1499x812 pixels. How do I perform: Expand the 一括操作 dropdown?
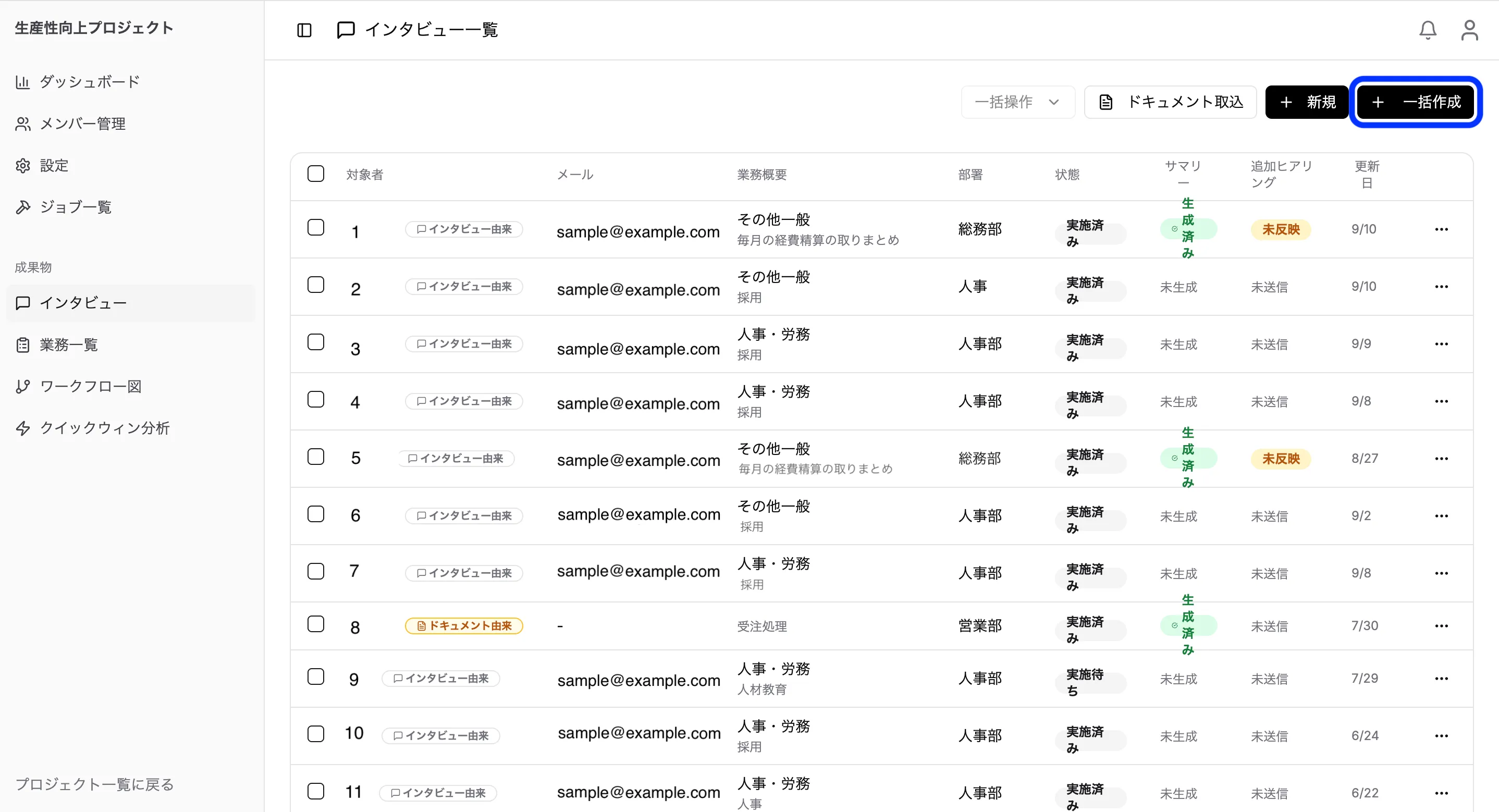[1017, 102]
